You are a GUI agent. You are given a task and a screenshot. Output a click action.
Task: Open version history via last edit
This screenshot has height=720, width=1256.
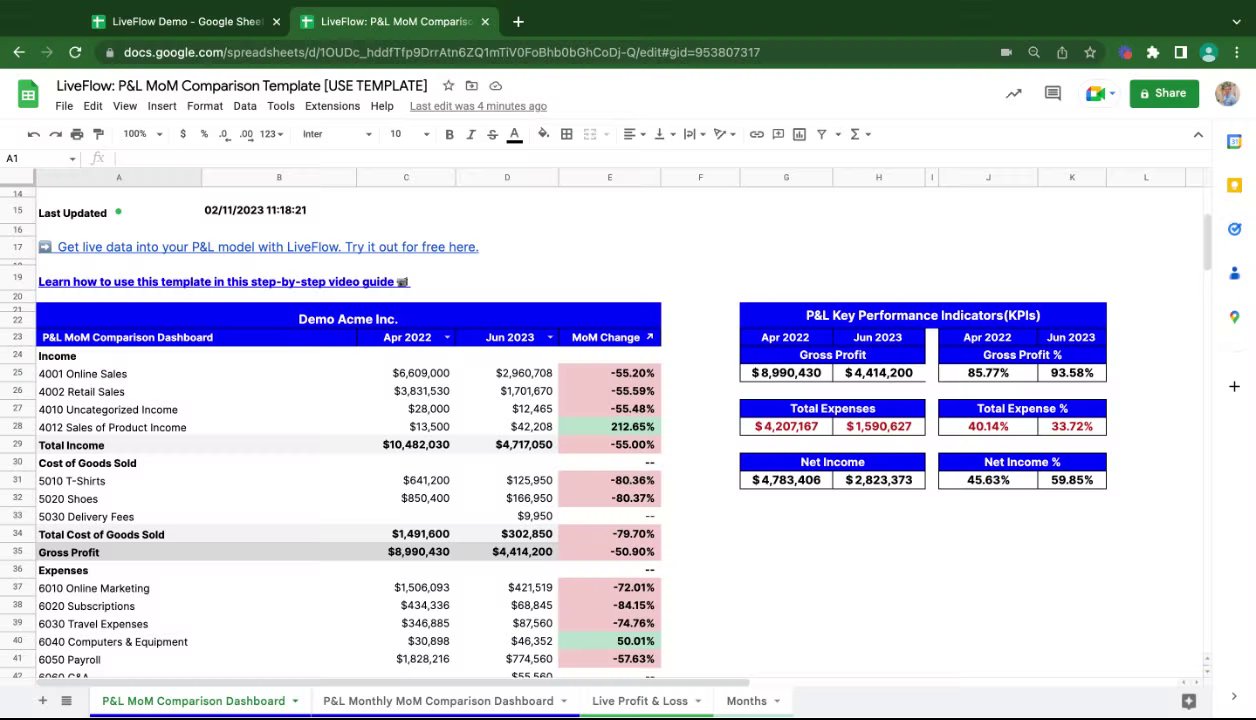[478, 106]
